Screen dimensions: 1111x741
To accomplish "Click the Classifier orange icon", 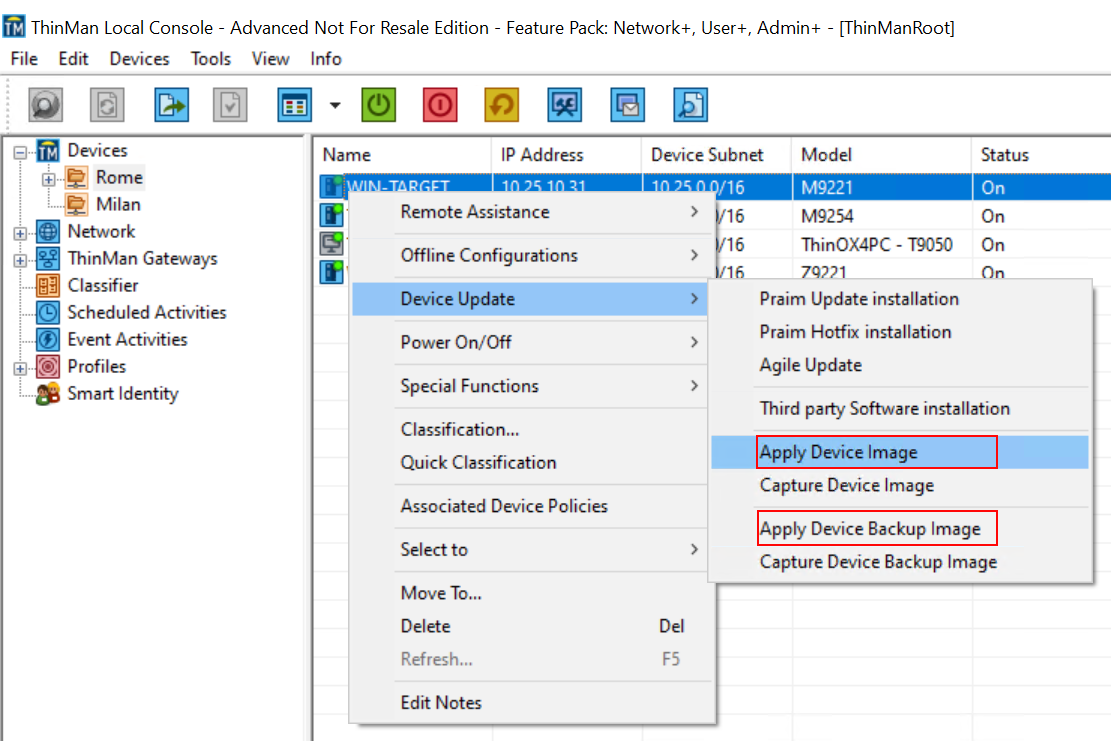I will click(x=48, y=285).
